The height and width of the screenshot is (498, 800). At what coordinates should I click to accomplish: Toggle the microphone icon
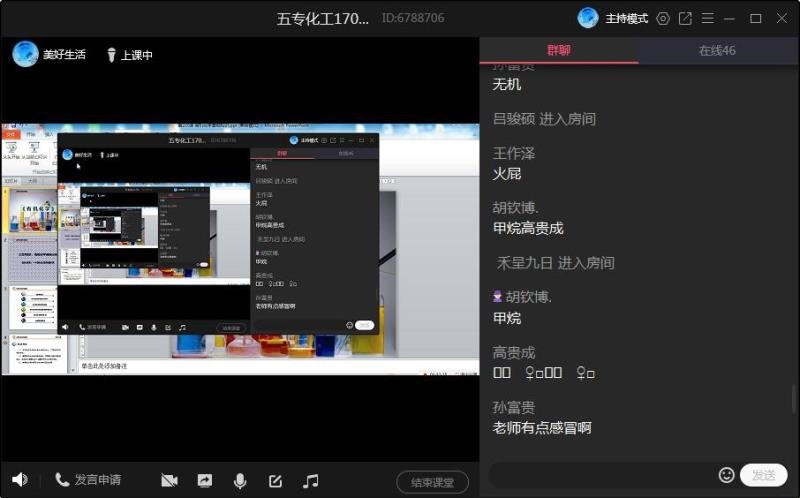[x=240, y=481]
